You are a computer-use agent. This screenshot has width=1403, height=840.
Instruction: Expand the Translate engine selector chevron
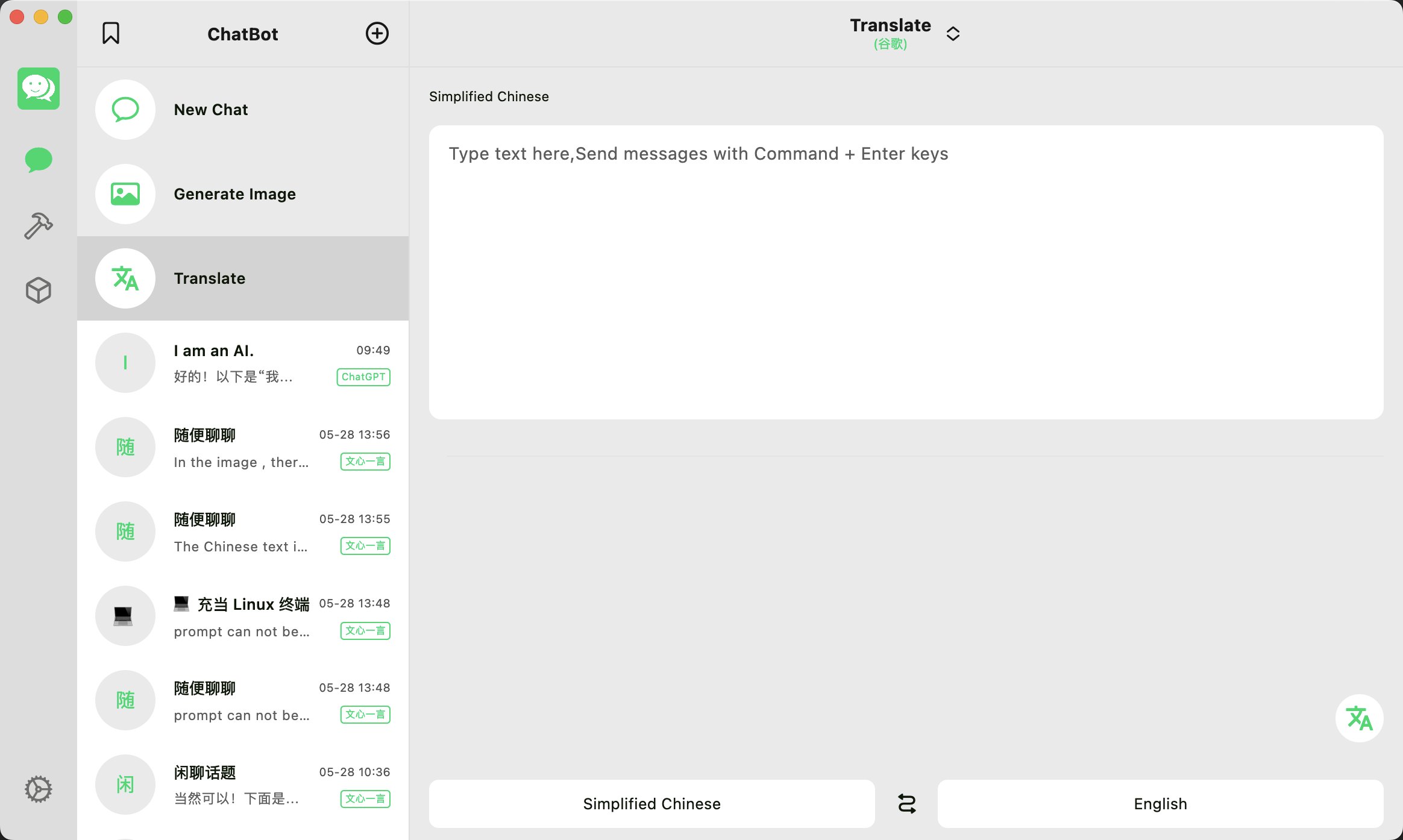click(x=953, y=34)
